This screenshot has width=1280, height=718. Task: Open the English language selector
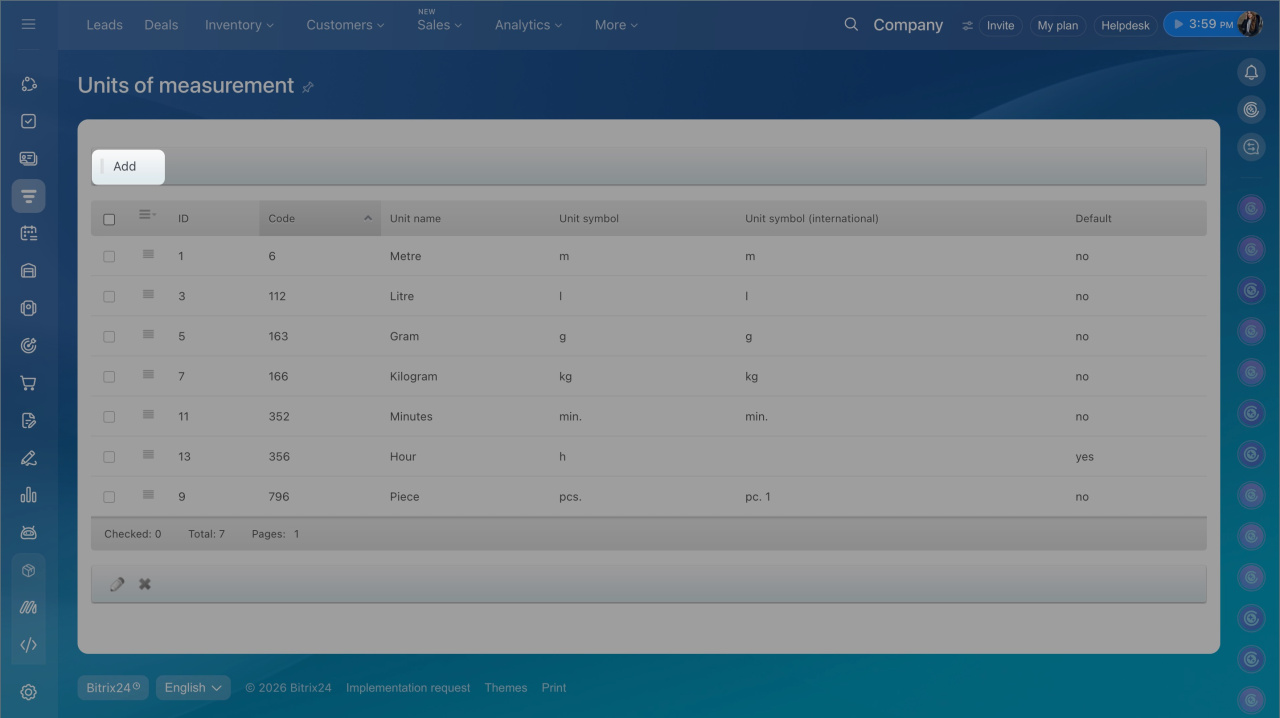coord(193,688)
